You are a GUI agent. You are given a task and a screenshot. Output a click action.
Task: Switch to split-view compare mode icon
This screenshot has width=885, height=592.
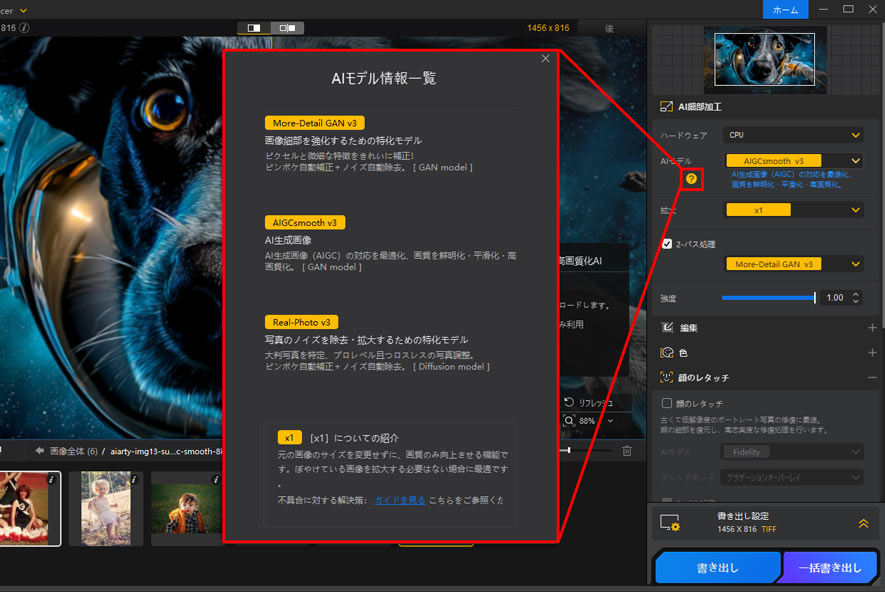pyautogui.click(x=254, y=28)
